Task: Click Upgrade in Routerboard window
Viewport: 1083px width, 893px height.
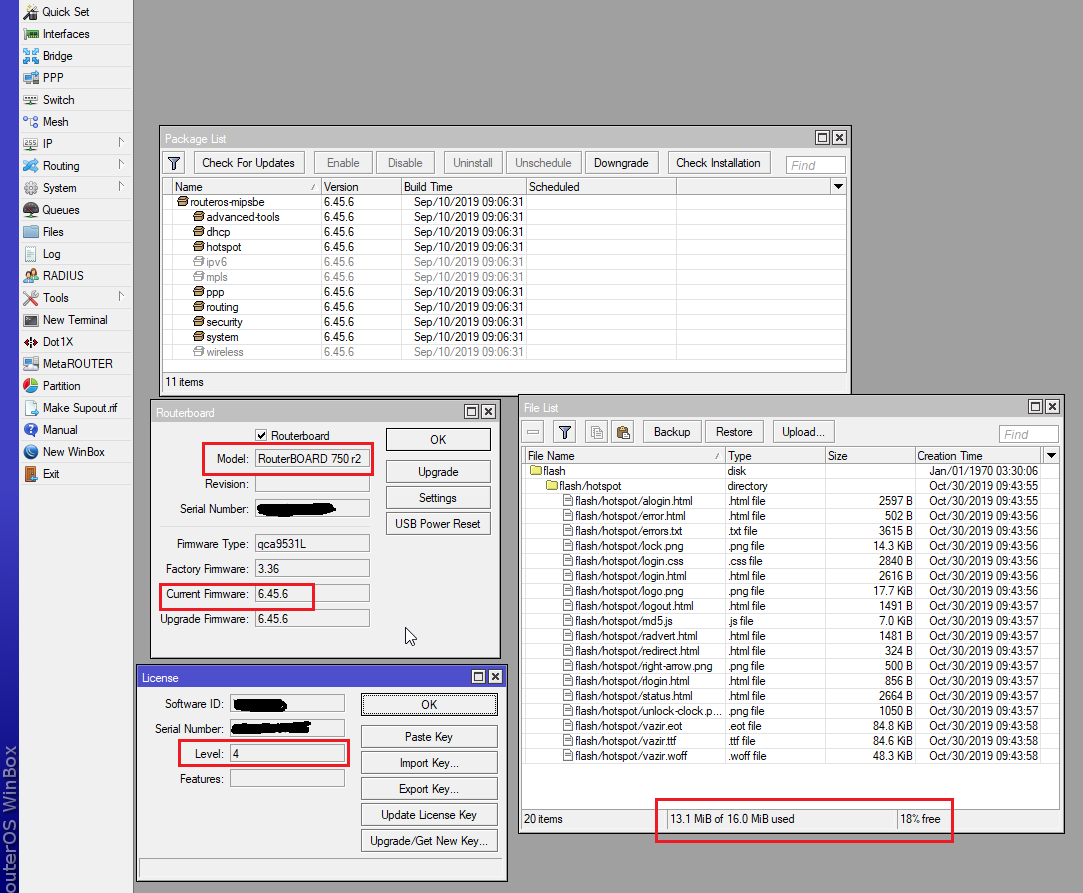Action: pyautogui.click(x=438, y=472)
